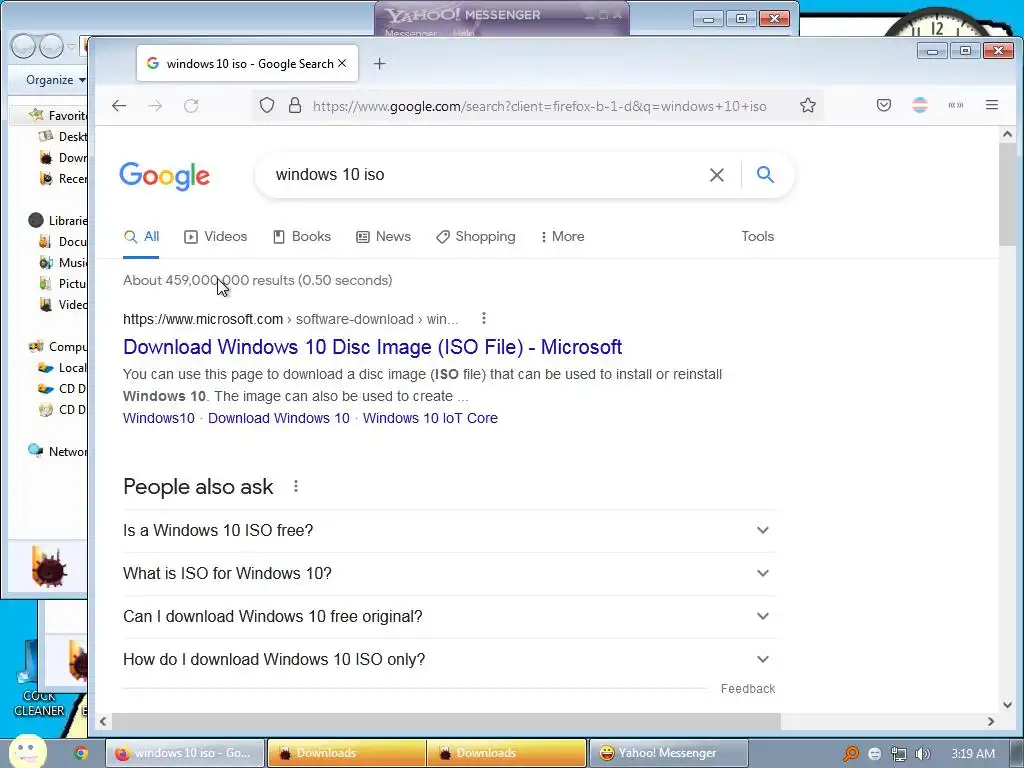Click the Firefox address bar URL
The width and height of the screenshot is (1024, 768).
click(x=539, y=106)
